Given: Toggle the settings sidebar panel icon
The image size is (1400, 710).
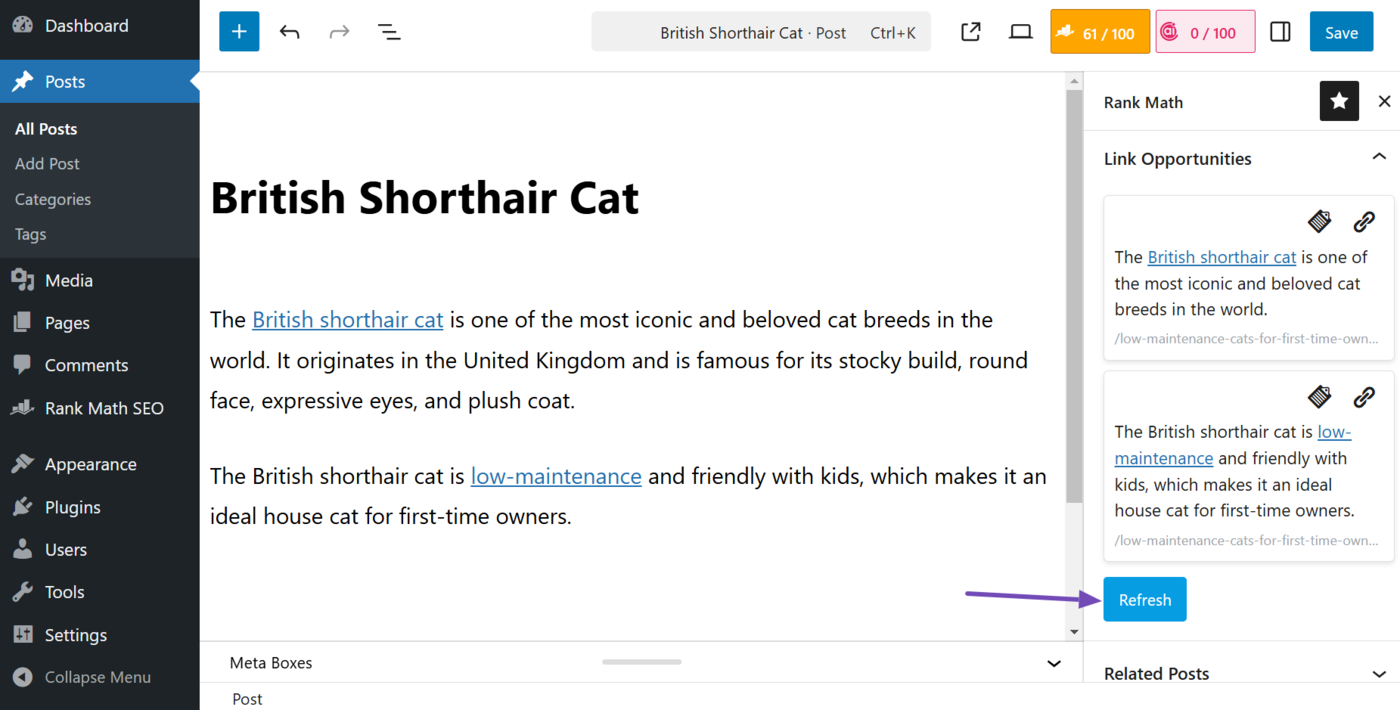Looking at the screenshot, I should click(1280, 31).
